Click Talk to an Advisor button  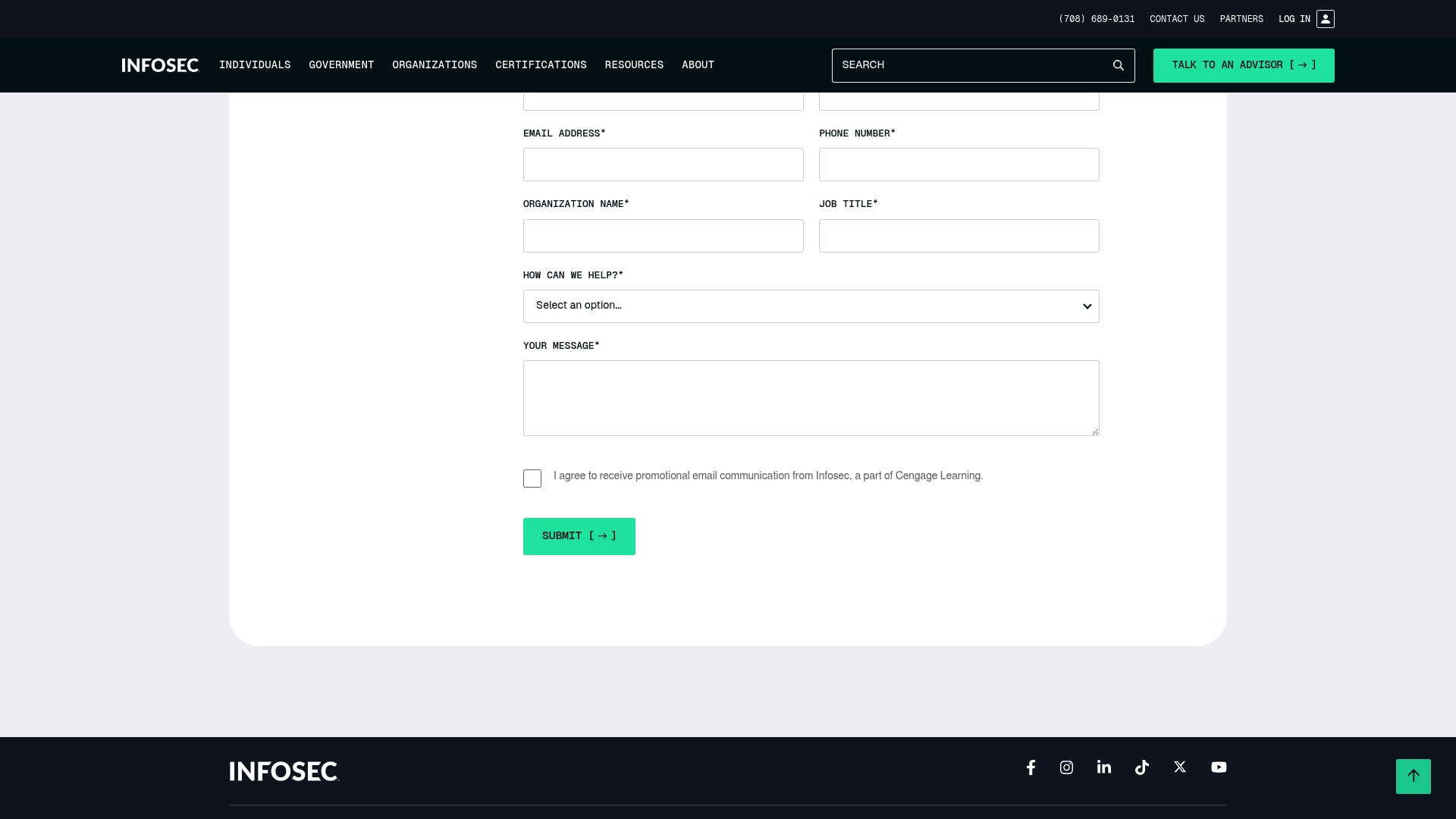tap(1244, 65)
